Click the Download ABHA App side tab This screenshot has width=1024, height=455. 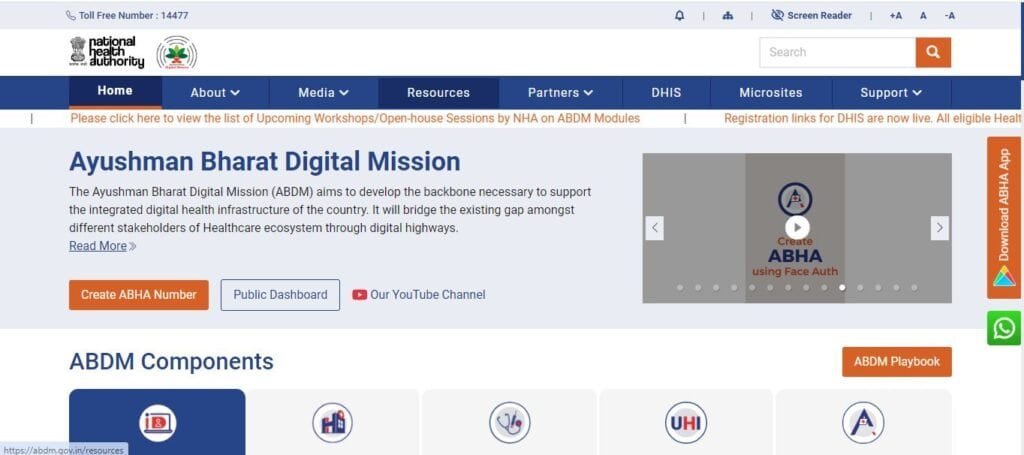tap(1004, 217)
